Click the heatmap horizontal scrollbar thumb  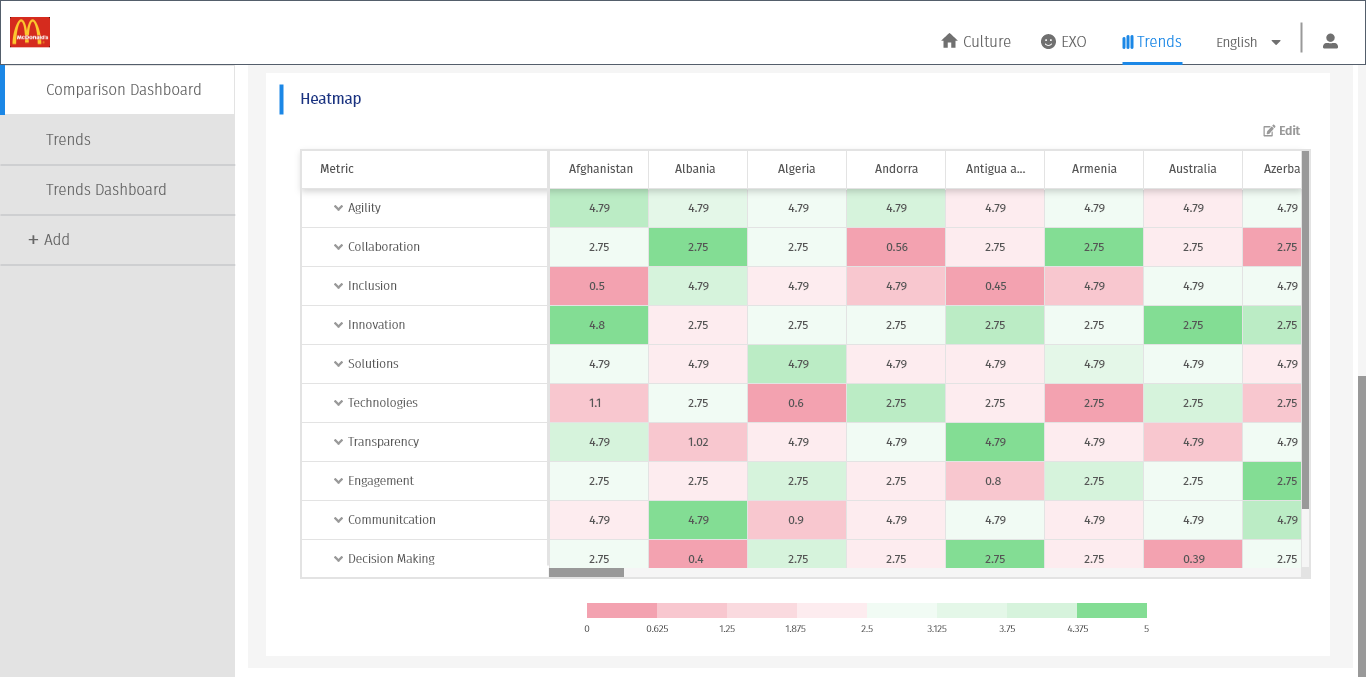[x=586, y=573]
